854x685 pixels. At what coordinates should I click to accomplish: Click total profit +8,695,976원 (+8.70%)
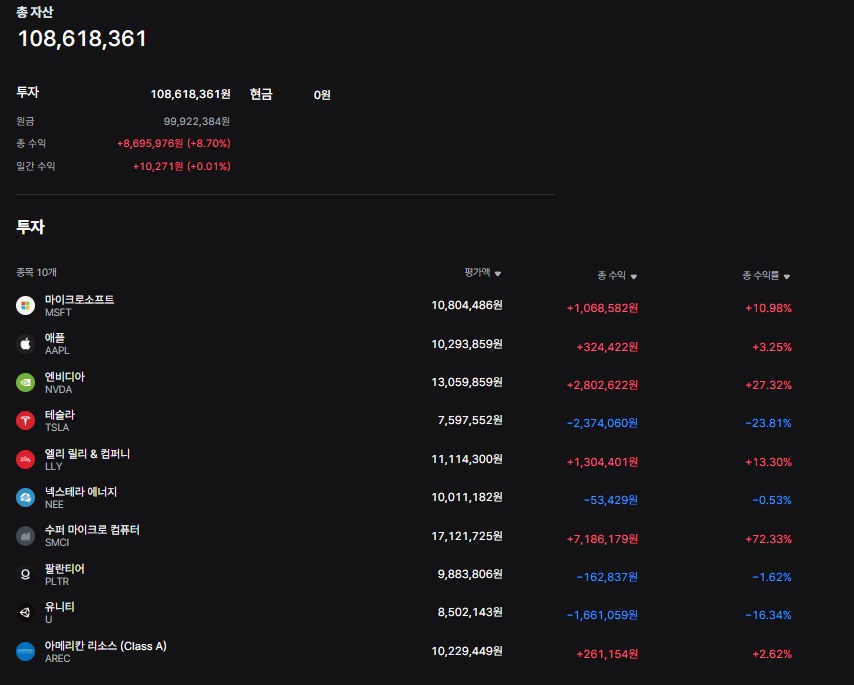[174, 143]
